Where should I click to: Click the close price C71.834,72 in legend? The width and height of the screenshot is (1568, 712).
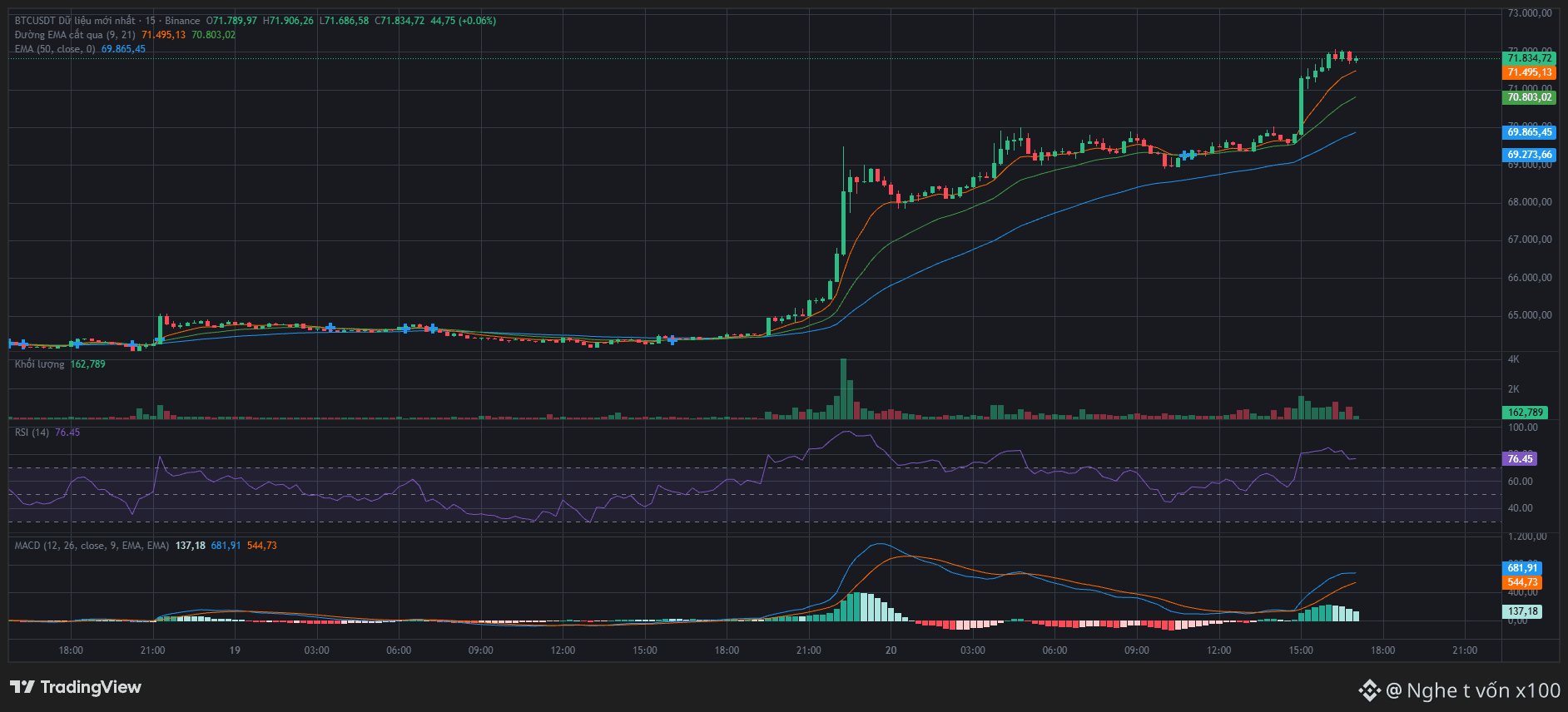(x=399, y=21)
